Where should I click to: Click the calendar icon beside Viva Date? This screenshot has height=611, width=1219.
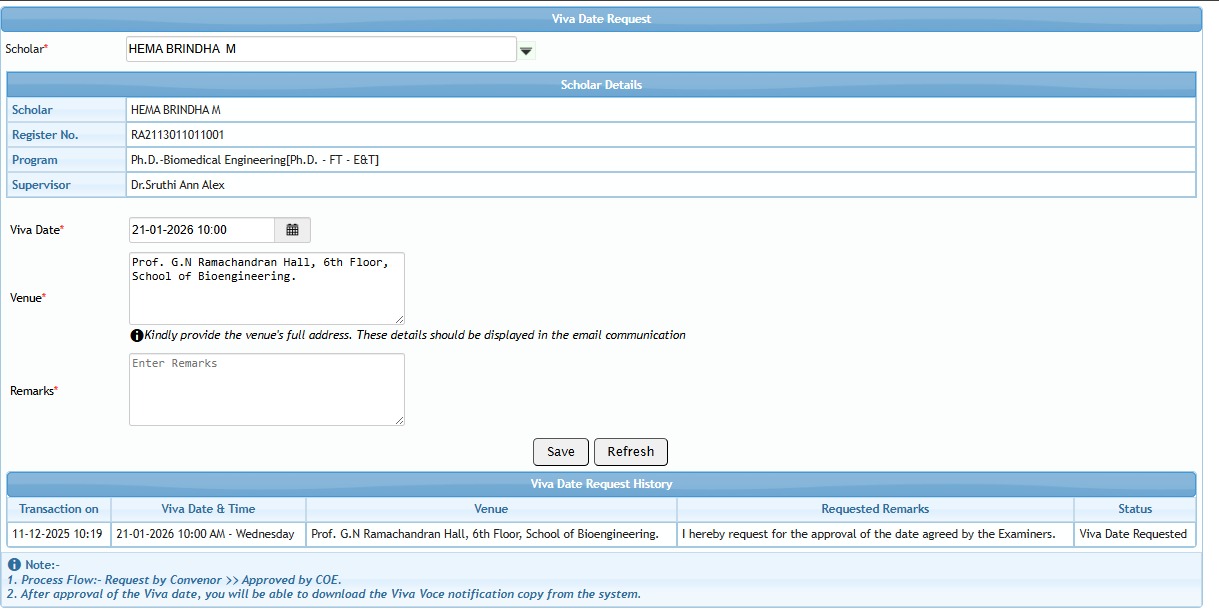[x=292, y=230]
